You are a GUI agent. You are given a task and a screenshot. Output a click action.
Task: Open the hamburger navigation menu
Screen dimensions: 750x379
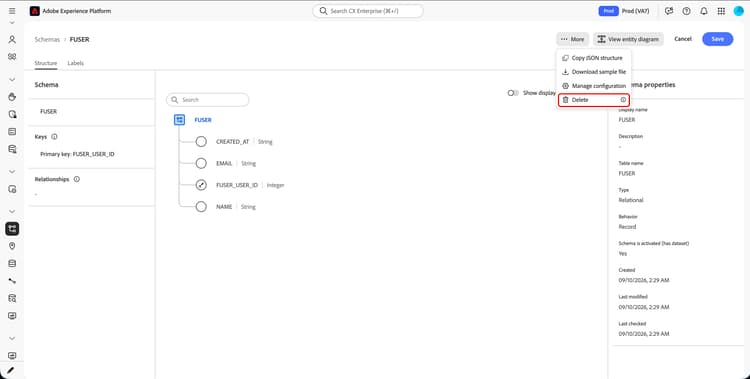12,11
